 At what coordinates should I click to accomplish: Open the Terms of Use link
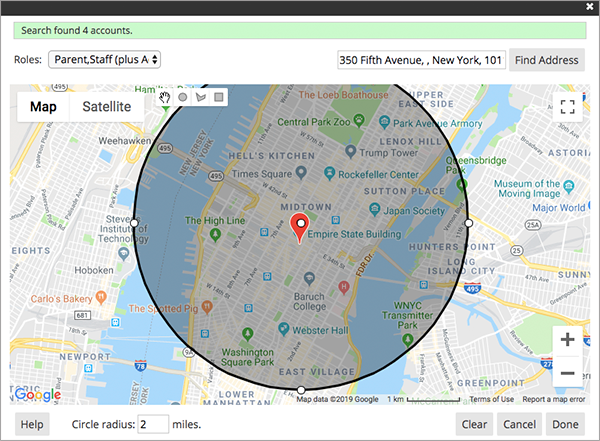(492, 399)
